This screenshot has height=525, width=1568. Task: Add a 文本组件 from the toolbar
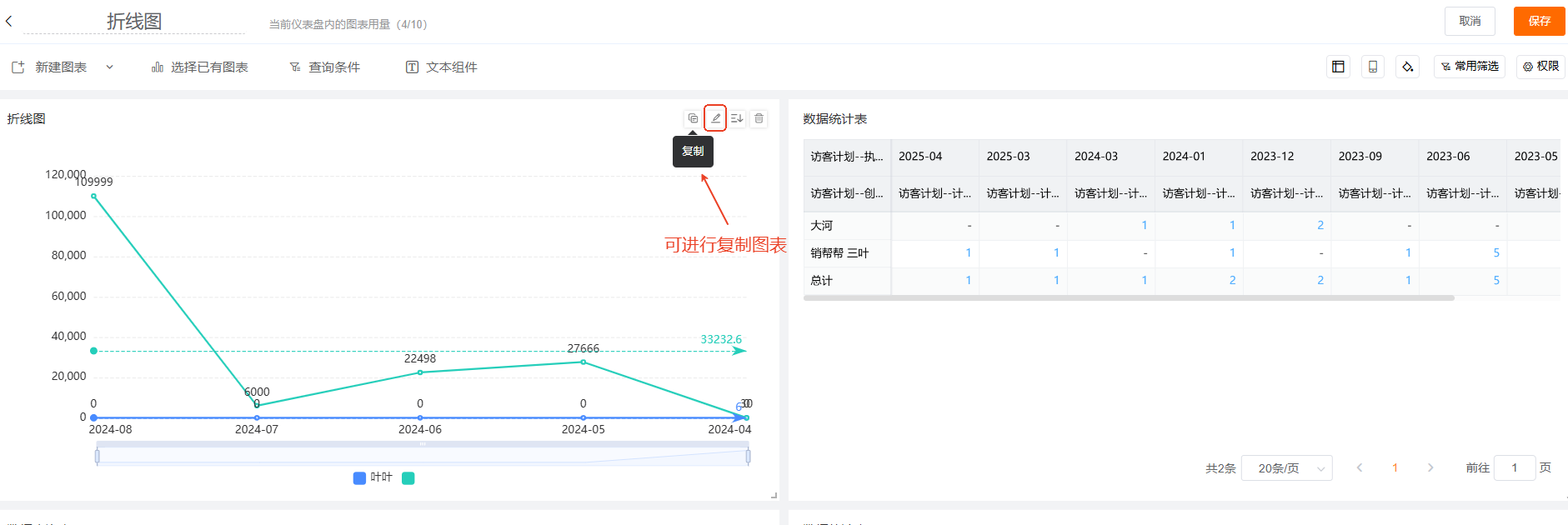[442, 67]
